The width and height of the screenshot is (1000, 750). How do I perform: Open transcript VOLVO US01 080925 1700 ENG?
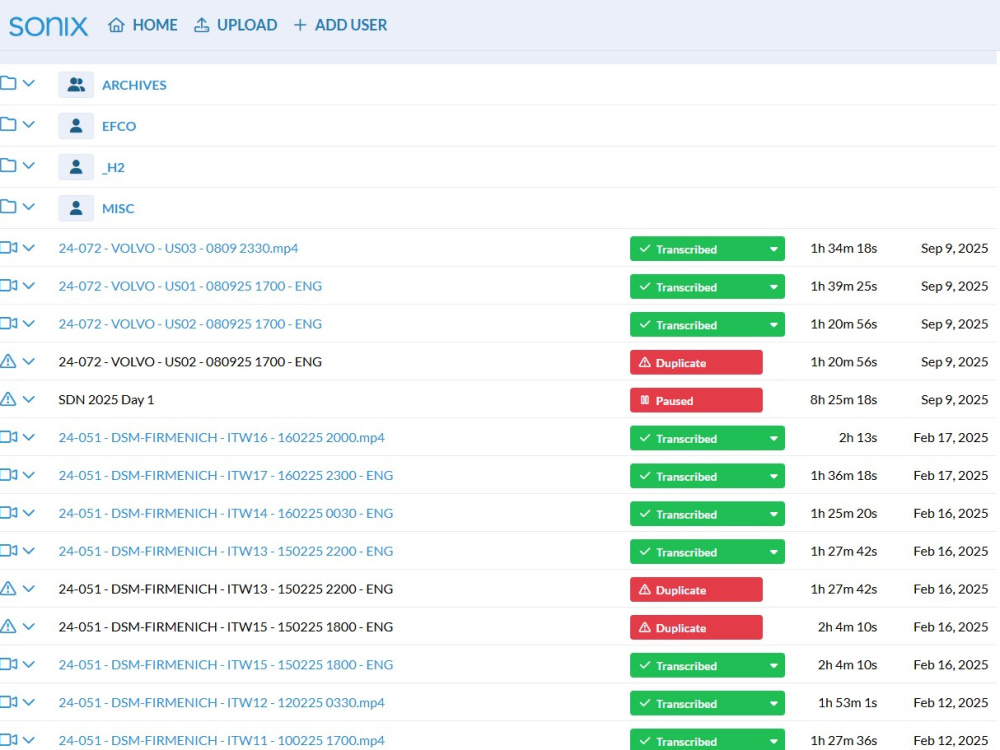[x=190, y=286]
